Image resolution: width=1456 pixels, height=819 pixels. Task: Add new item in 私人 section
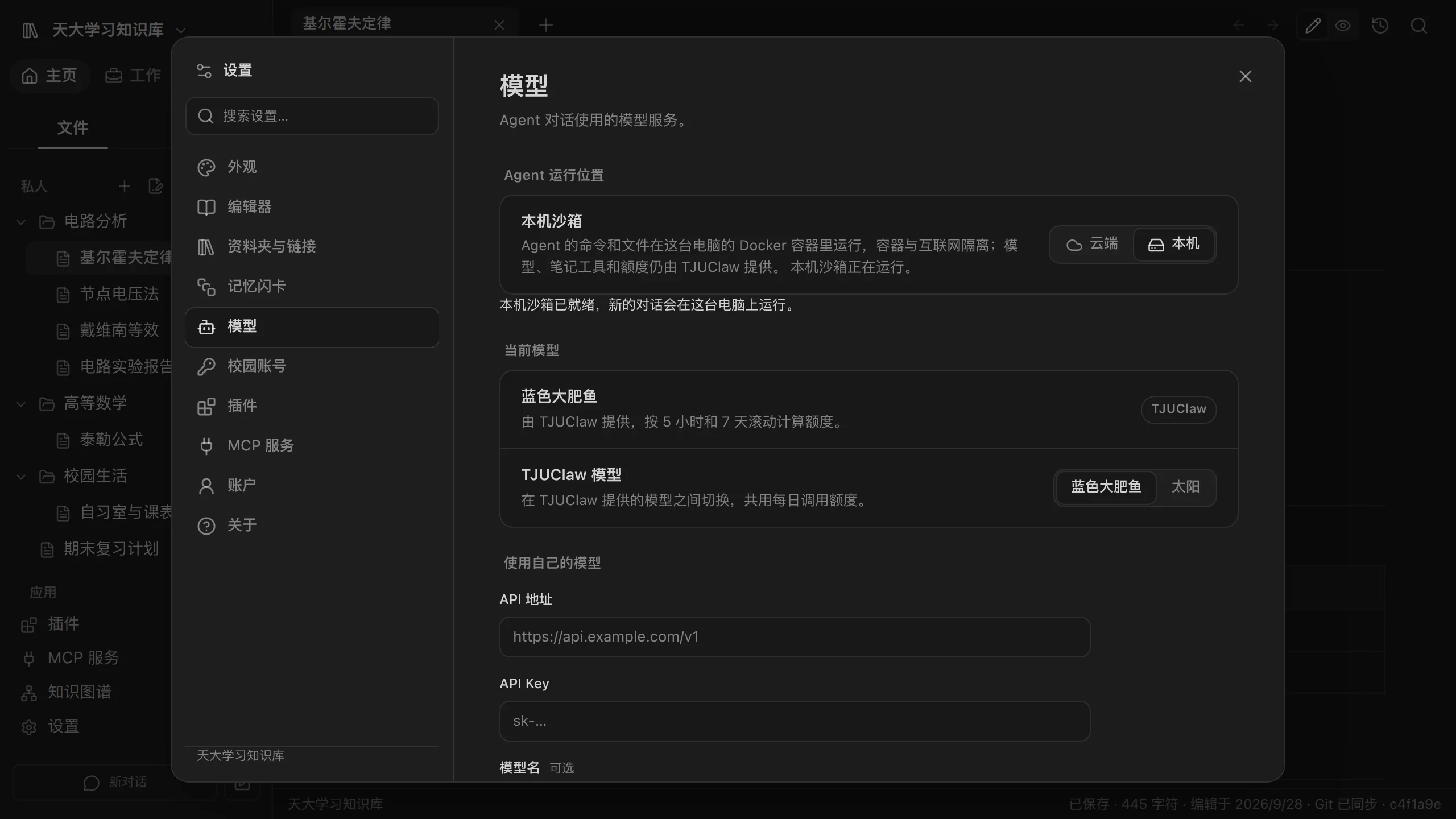[x=125, y=186]
